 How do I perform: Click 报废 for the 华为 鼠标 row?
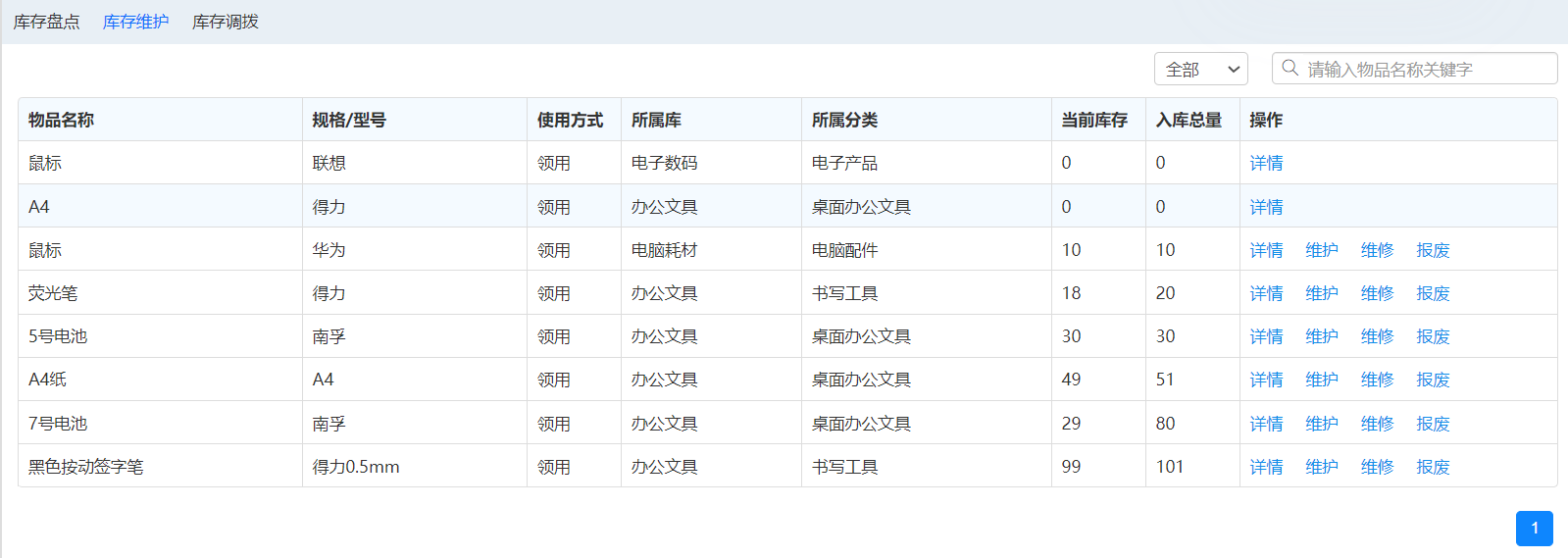[x=1433, y=250]
